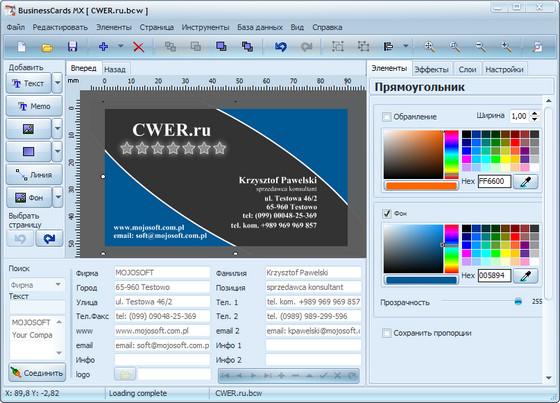Click the ungroup elements icon

tap(363, 46)
